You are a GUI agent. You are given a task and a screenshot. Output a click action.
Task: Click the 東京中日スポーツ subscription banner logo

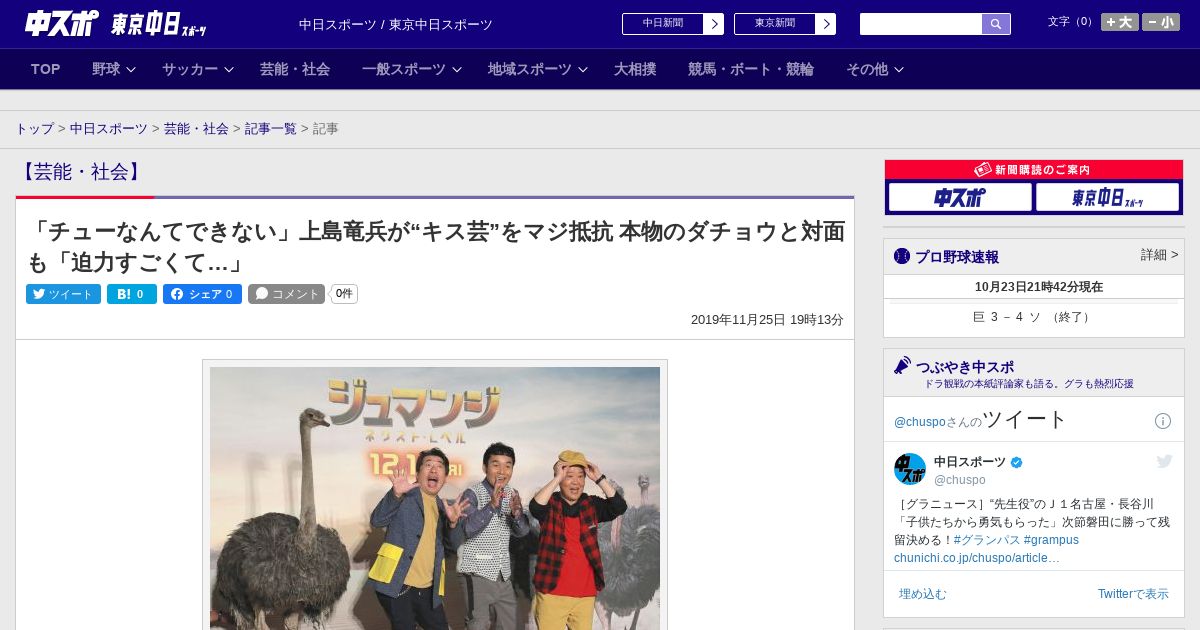point(1107,197)
